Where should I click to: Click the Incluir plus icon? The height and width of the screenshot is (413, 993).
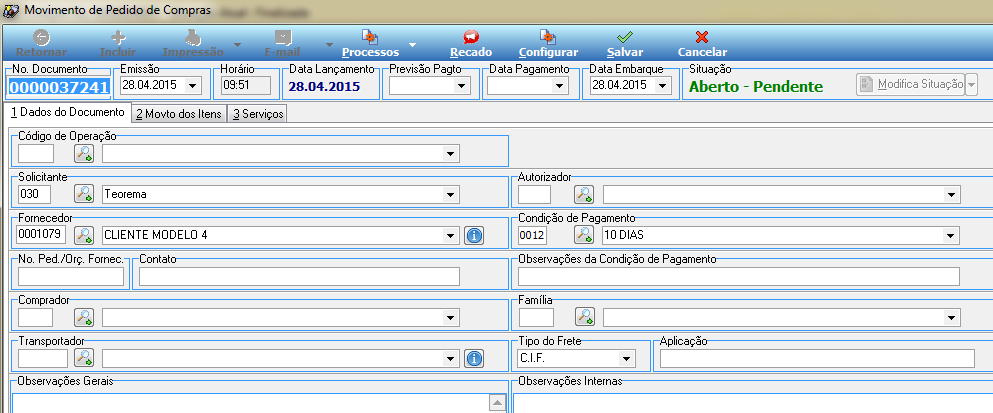[x=118, y=37]
